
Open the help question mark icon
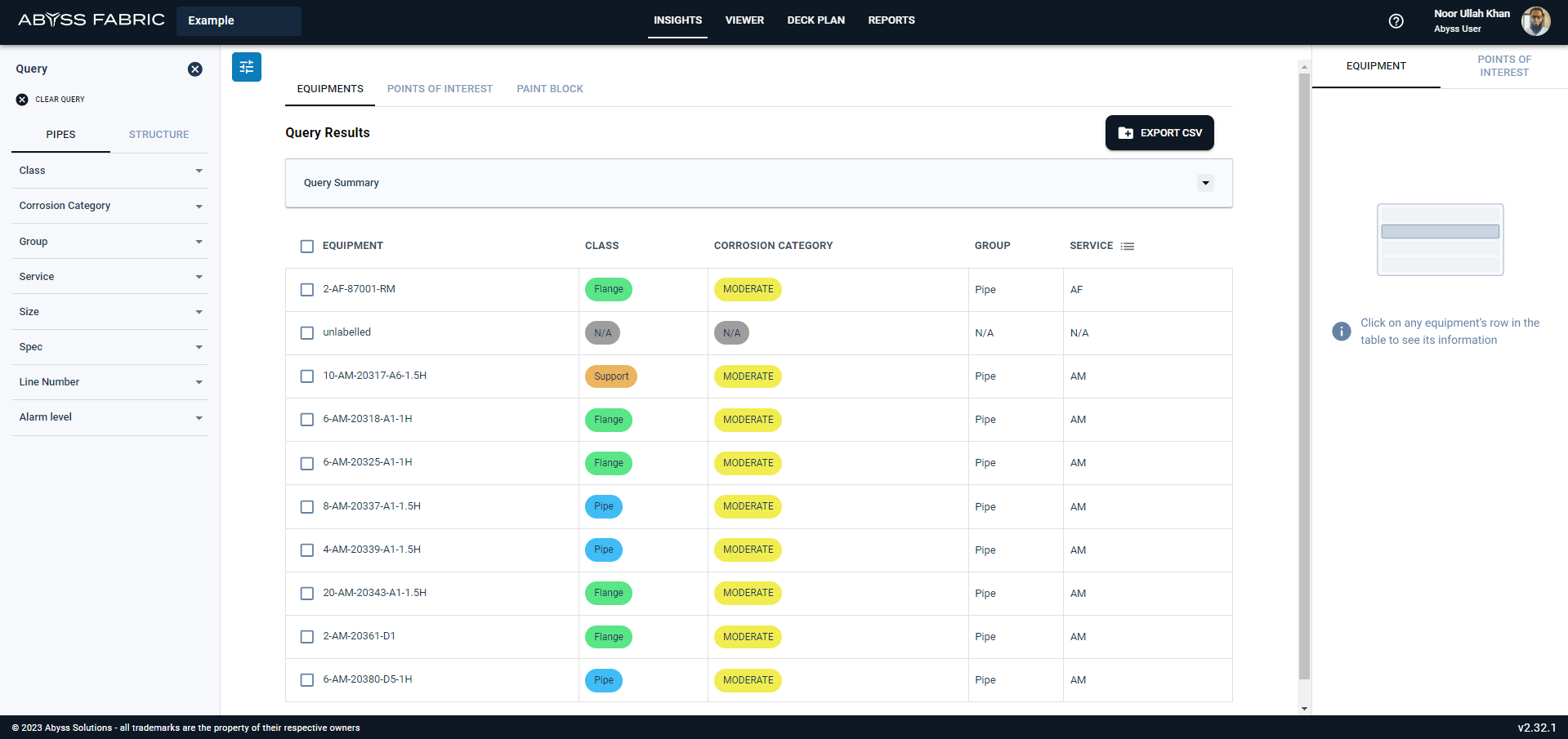coord(1396,21)
